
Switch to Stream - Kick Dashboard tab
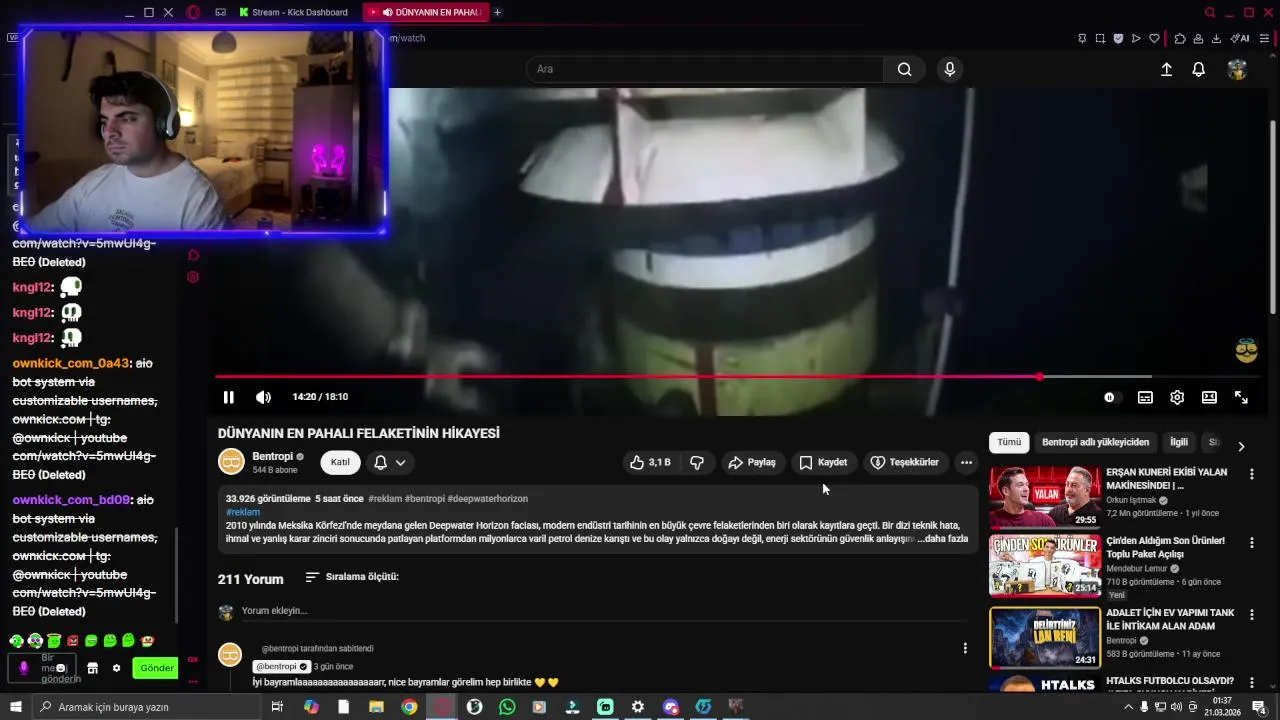coord(294,12)
